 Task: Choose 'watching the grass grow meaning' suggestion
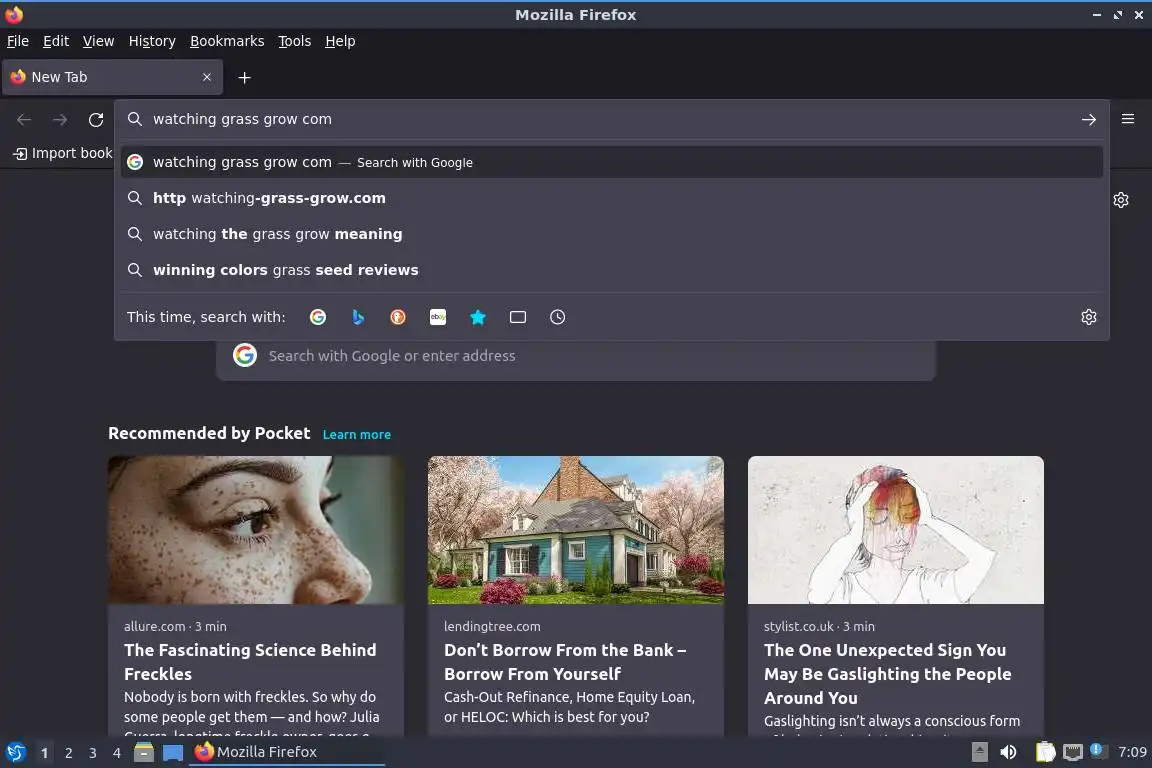[612, 234]
